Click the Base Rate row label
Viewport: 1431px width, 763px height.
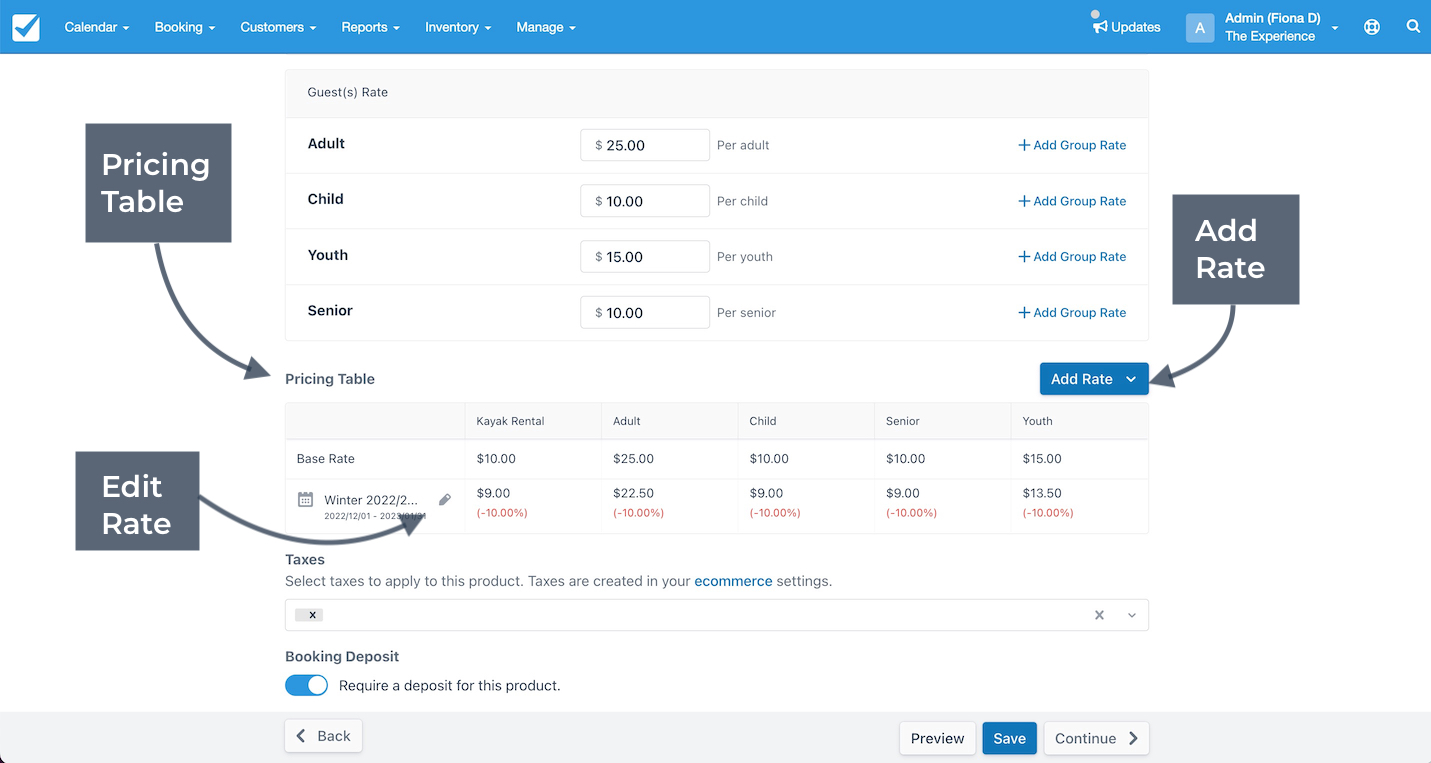pyautogui.click(x=326, y=459)
